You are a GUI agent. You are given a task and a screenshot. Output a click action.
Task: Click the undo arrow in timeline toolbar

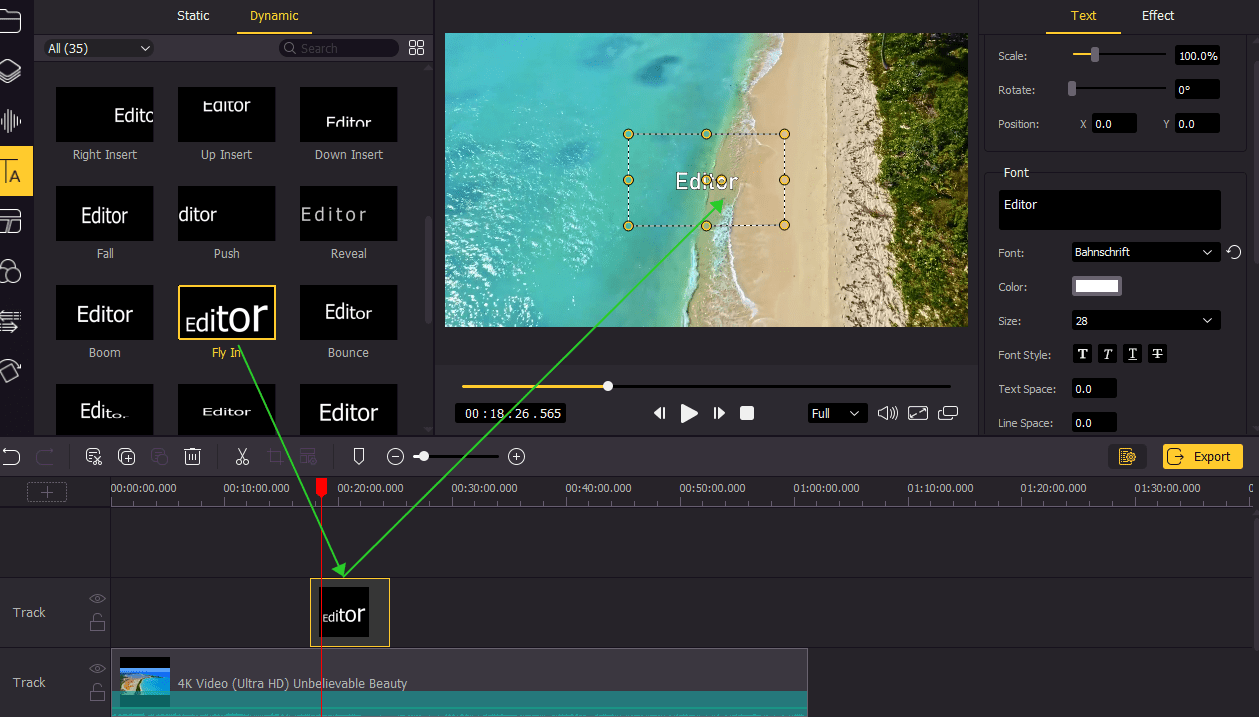pos(11,457)
